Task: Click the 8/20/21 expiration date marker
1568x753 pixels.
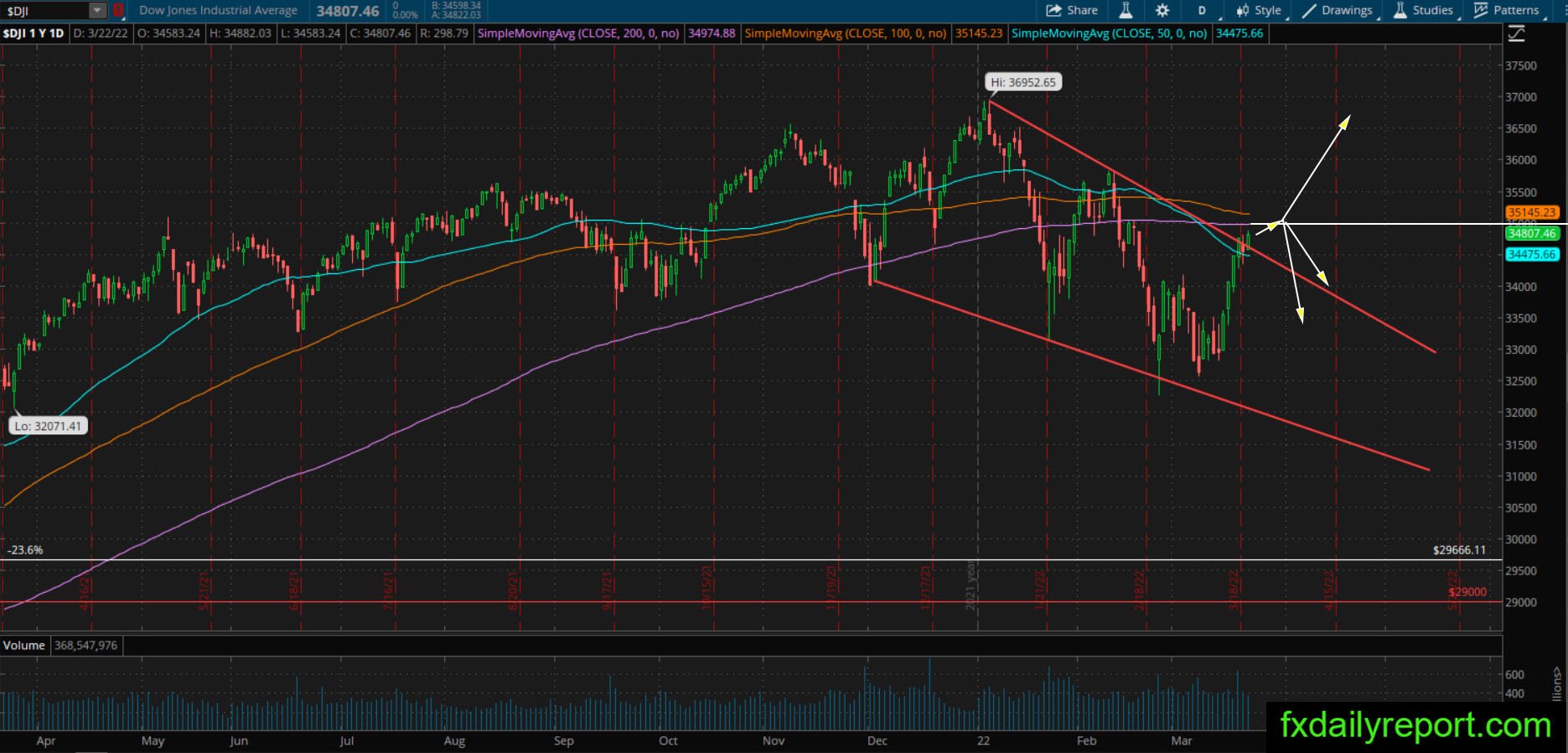Action: click(513, 590)
